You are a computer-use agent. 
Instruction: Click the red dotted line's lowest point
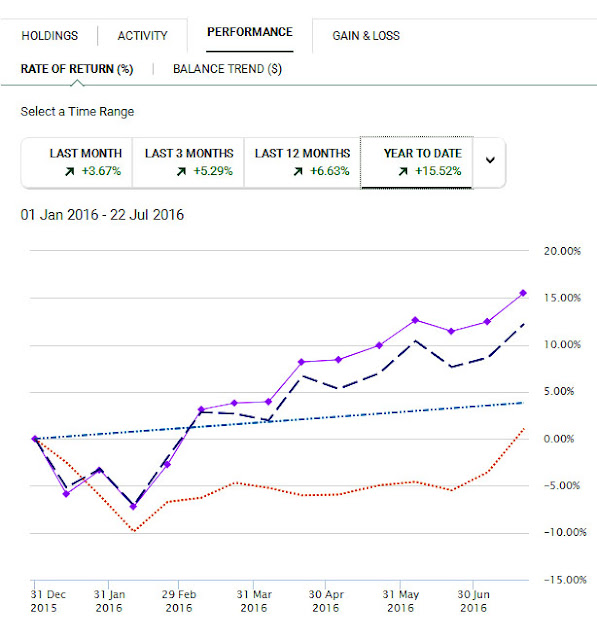pos(134,531)
